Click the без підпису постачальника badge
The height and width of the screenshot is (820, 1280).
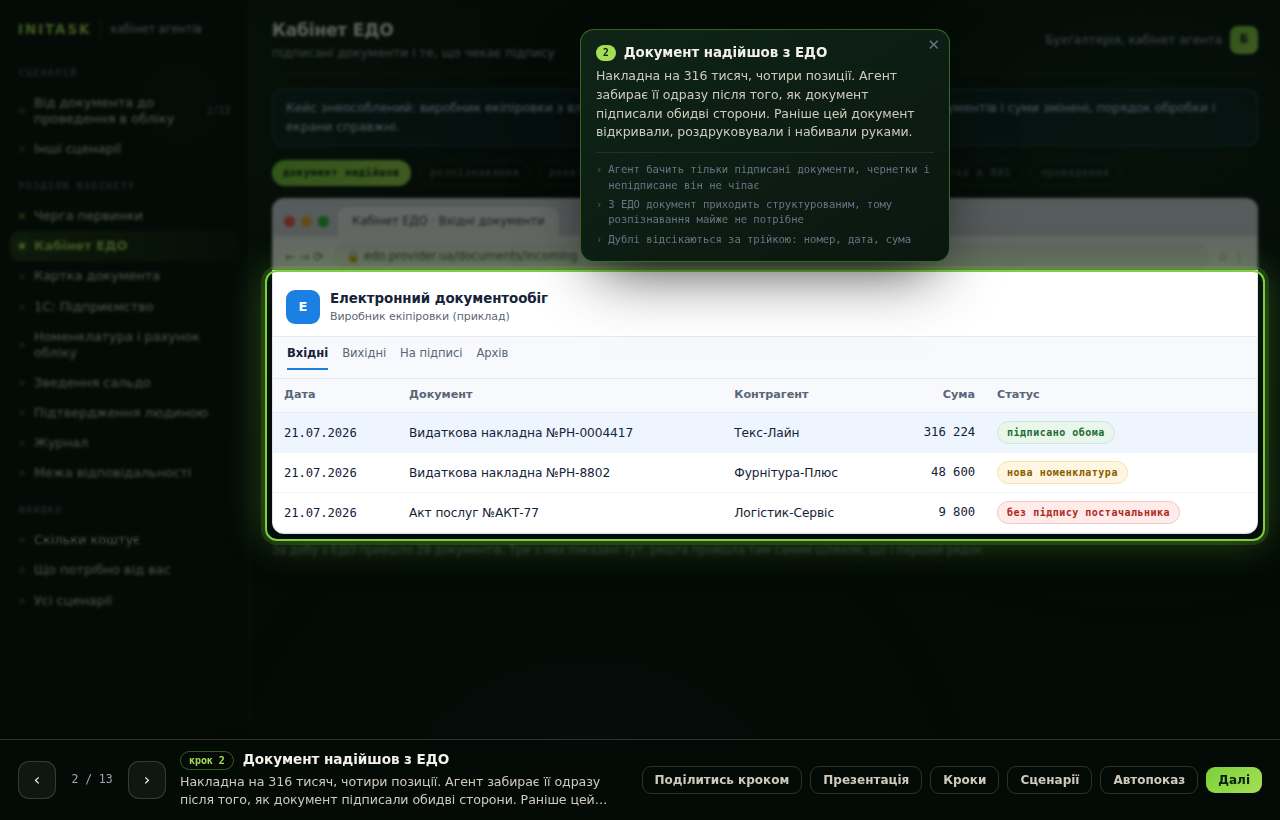(1088, 513)
